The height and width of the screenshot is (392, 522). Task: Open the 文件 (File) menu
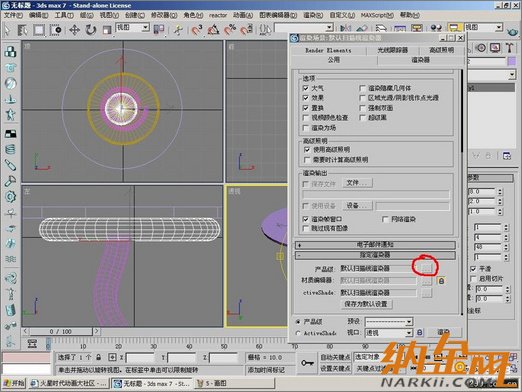click(13, 15)
